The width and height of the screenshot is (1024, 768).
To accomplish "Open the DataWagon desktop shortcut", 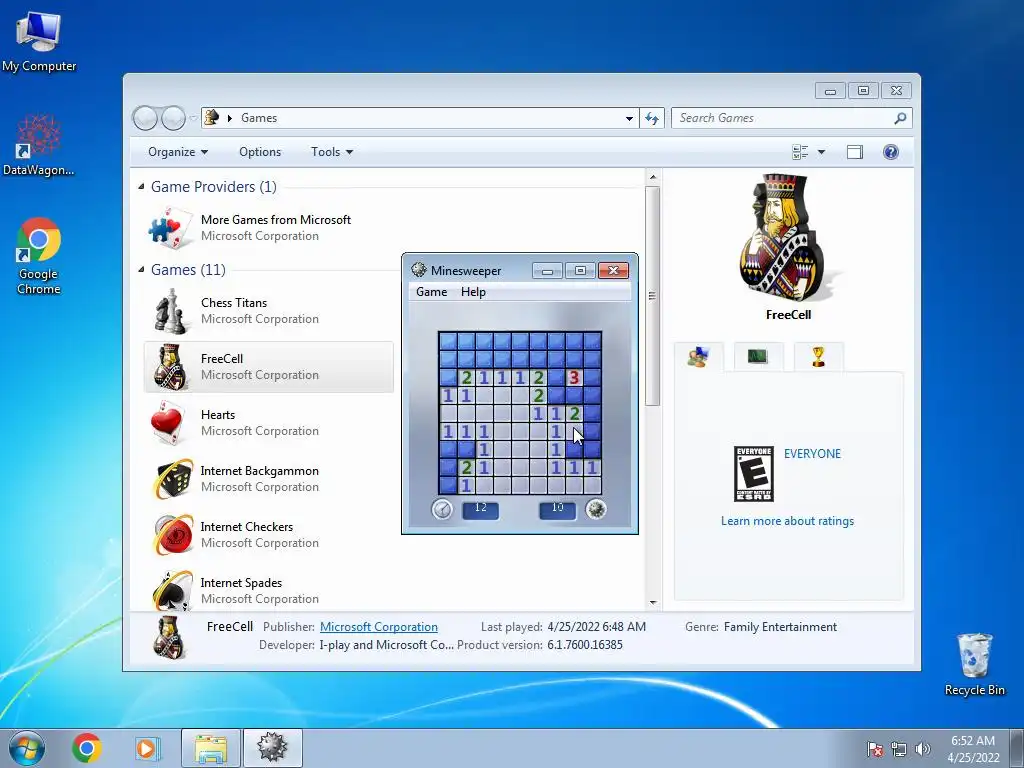I will coord(39,145).
